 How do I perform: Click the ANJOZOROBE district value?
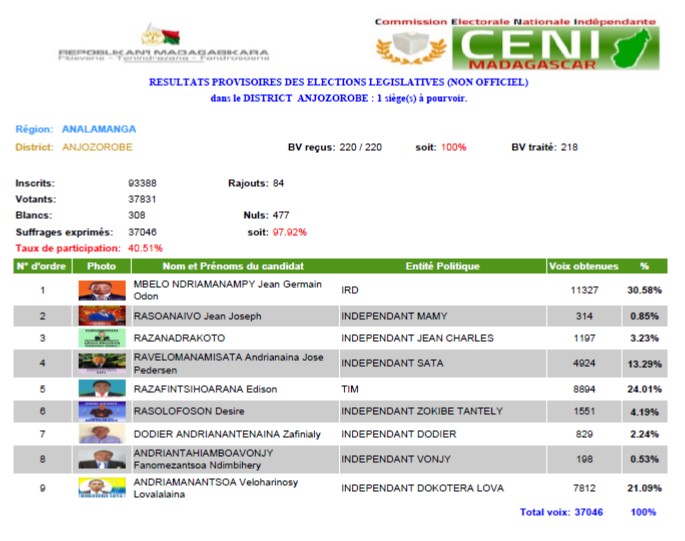pos(97,147)
